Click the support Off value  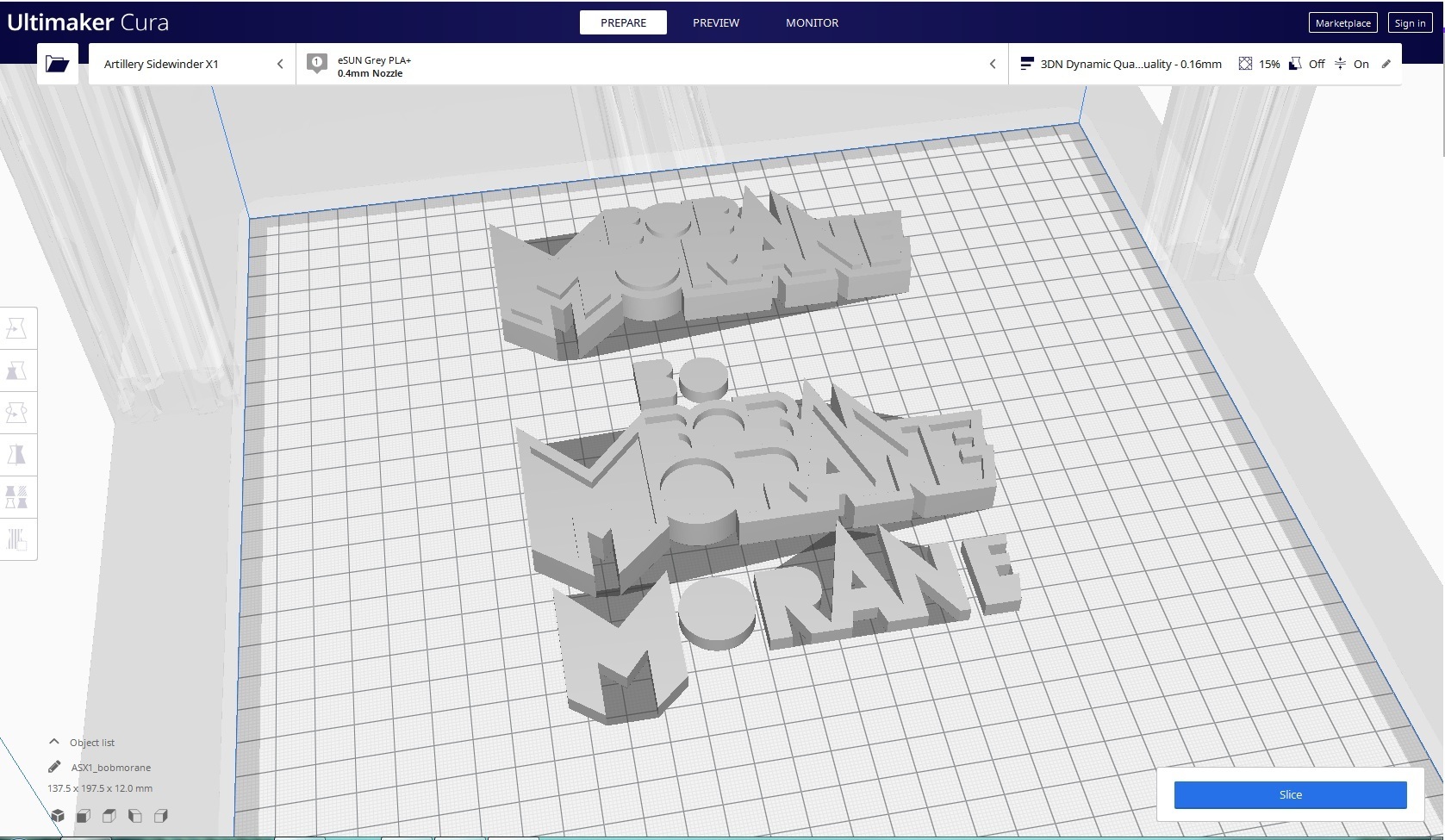[x=1317, y=64]
